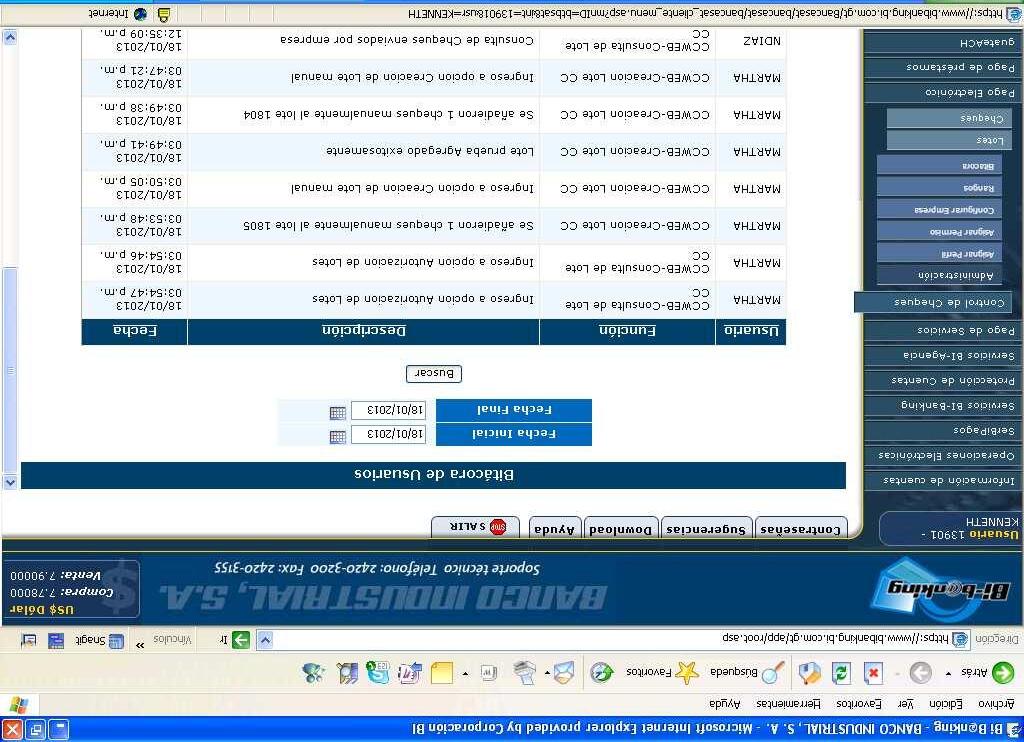Click the Buscar button
This screenshot has height=742, width=1024.
point(434,374)
